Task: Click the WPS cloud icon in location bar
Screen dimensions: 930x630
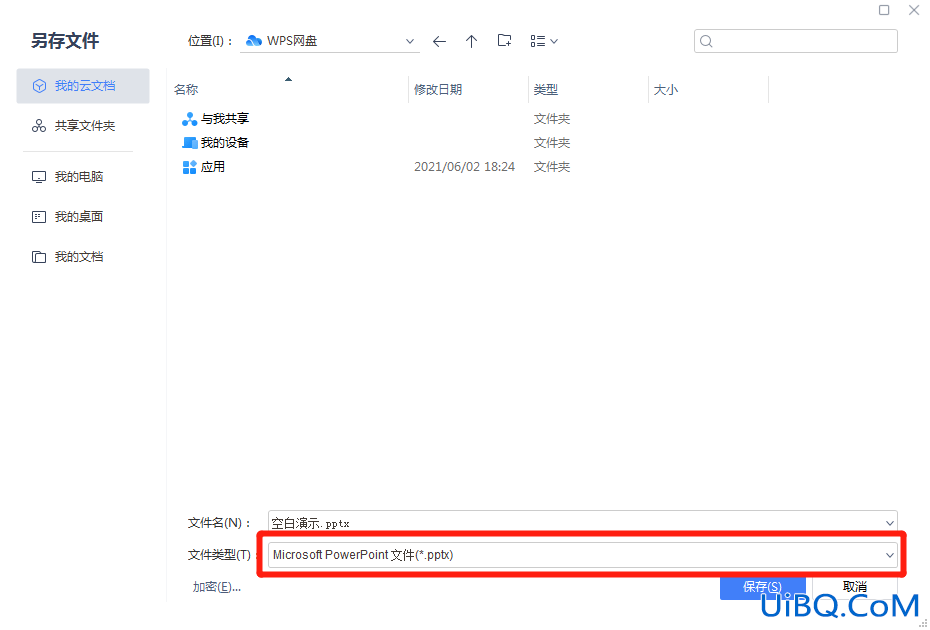Action: point(254,41)
